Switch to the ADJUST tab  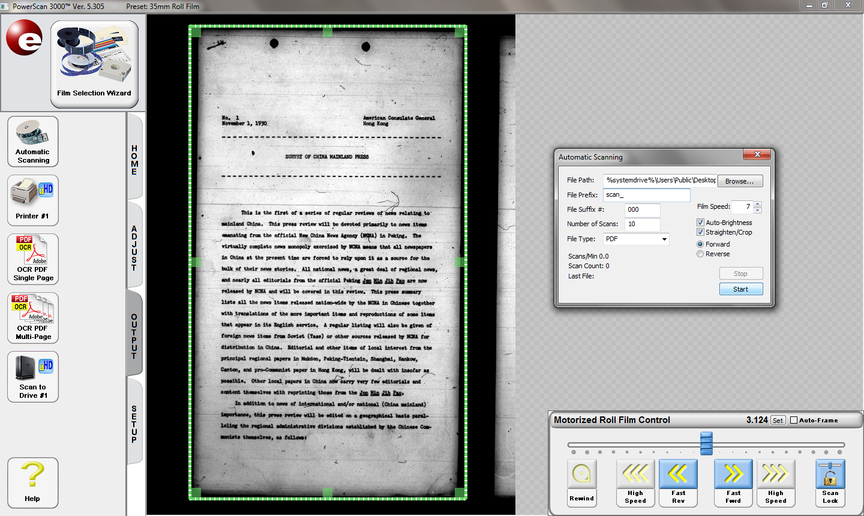(134, 246)
